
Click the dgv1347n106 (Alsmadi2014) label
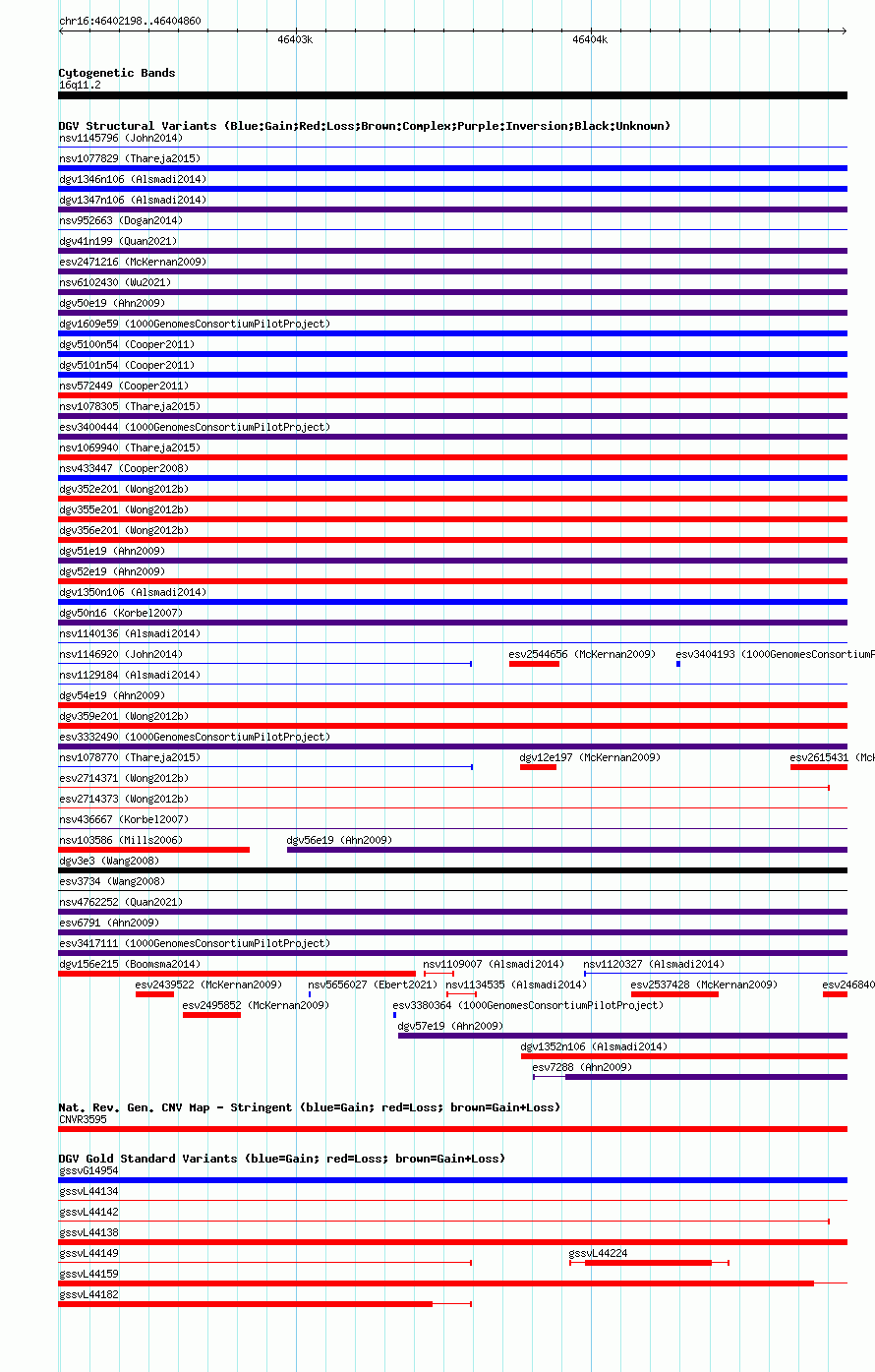(x=133, y=200)
